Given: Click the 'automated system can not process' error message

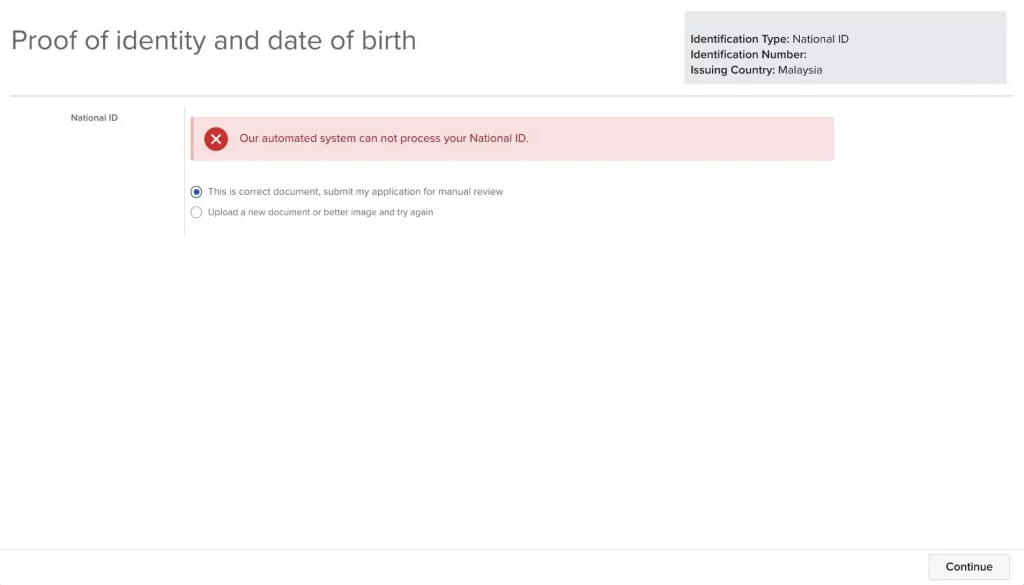Looking at the screenshot, I should [x=383, y=139].
